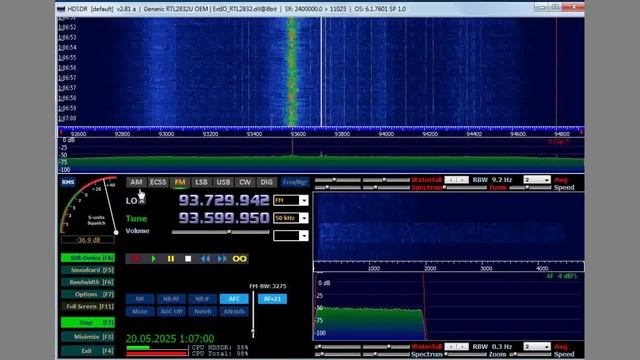
Task: Click the Tune frequency 93.599.950 display
Action: 224,218
